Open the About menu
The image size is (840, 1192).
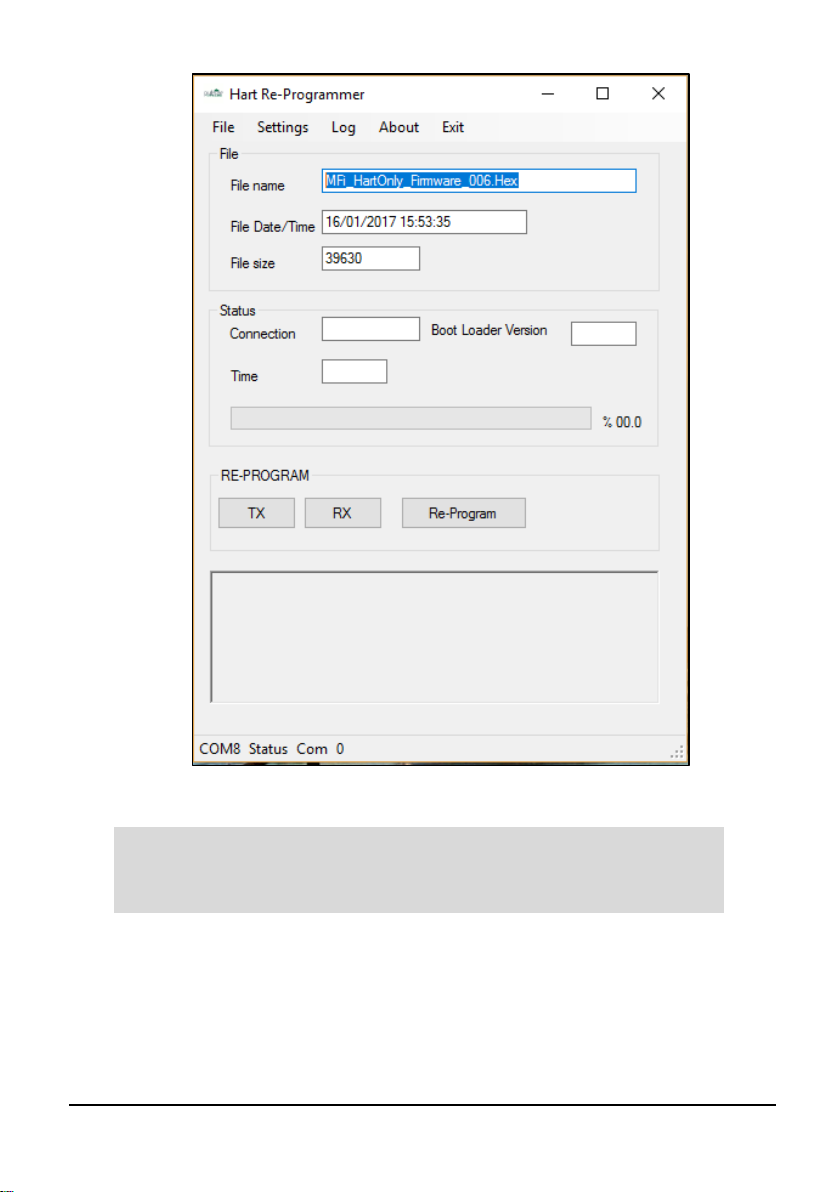point(398,127)
